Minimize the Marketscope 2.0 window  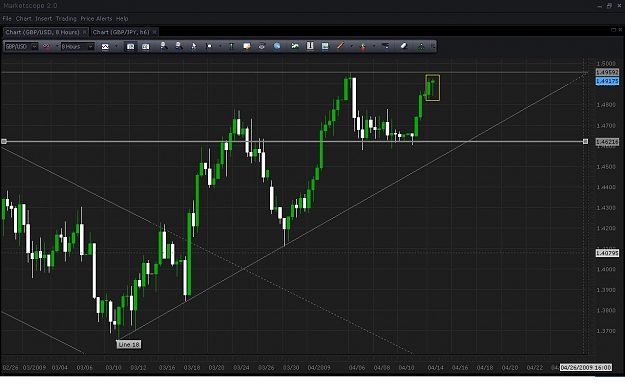coord(600,6)
